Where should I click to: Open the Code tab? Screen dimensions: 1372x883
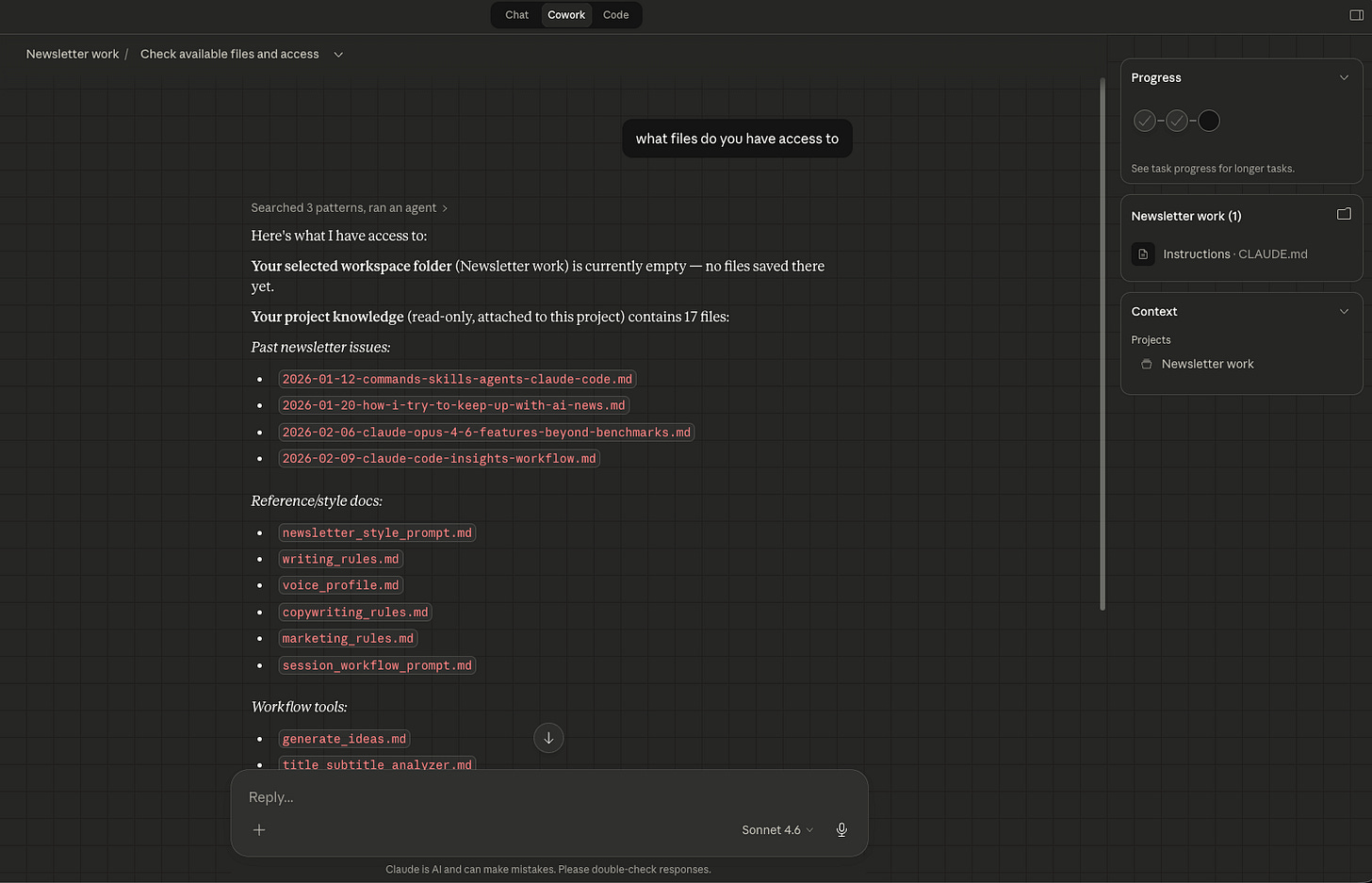[x=615, y=15]
